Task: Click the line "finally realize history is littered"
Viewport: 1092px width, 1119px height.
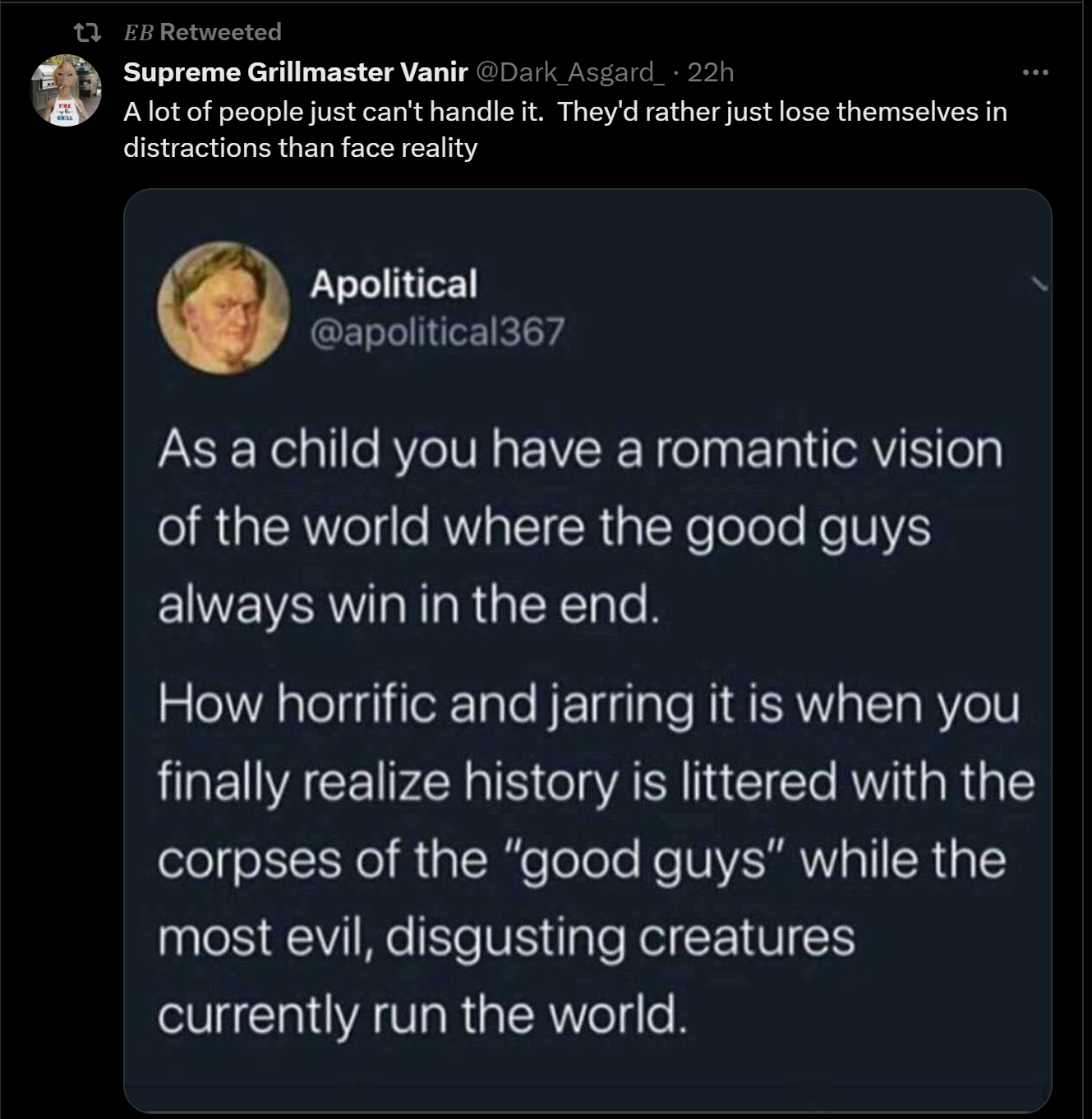Action: tap(596, 782)
